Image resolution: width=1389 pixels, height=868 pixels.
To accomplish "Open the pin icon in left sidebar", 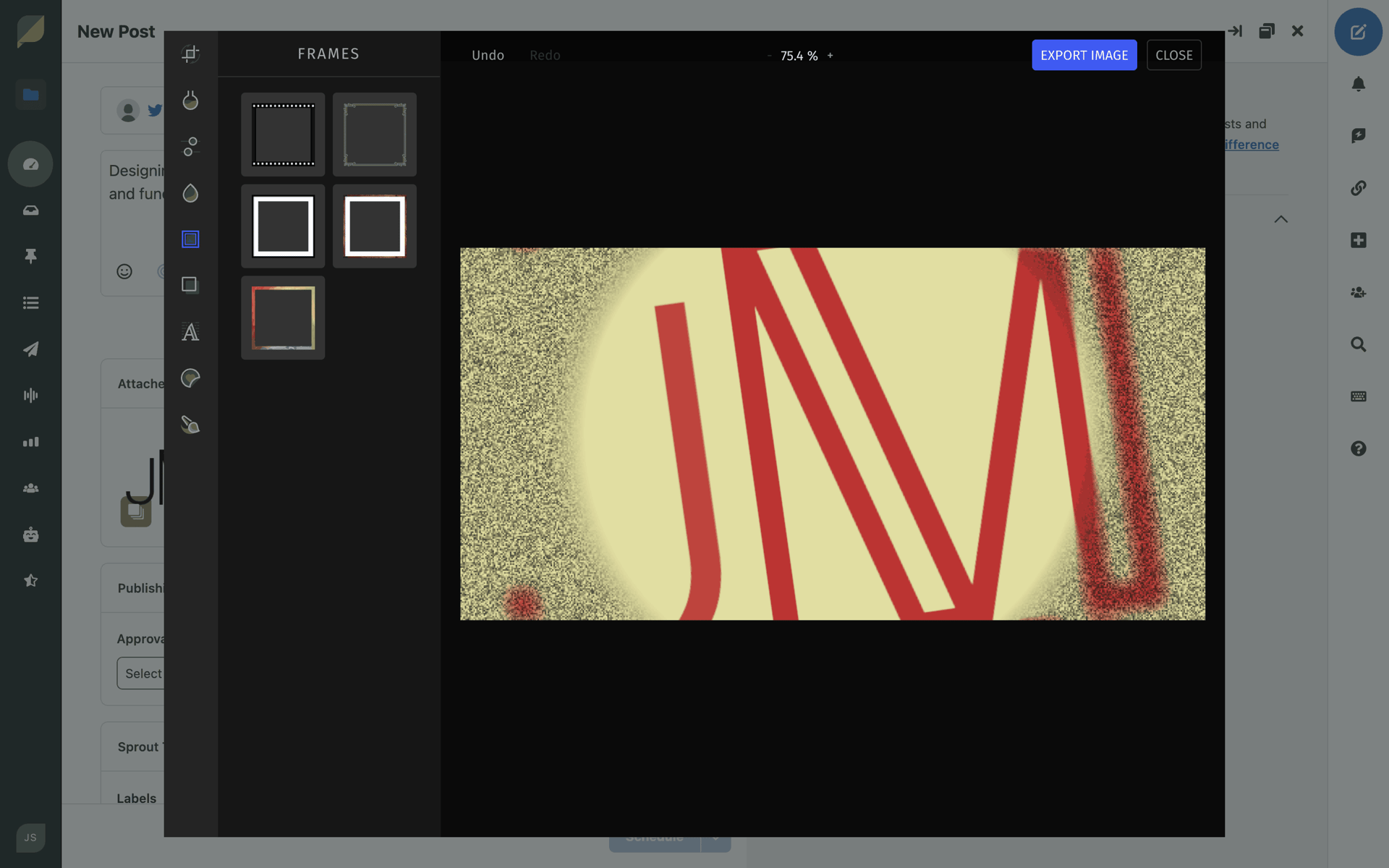I will (x=30, y=256).
